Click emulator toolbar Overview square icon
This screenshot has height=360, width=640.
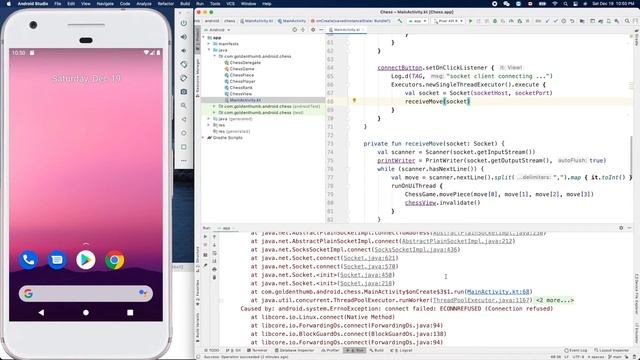[184, 147]
